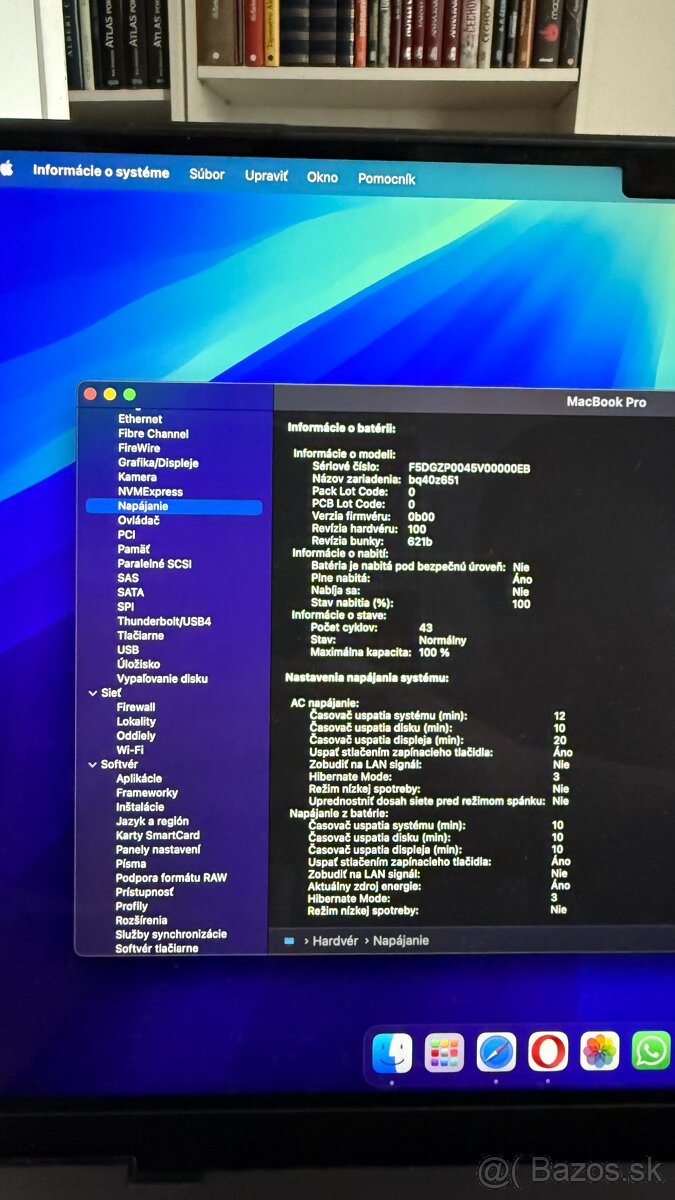Select Oddiely under Sieť

pos(136,736)
